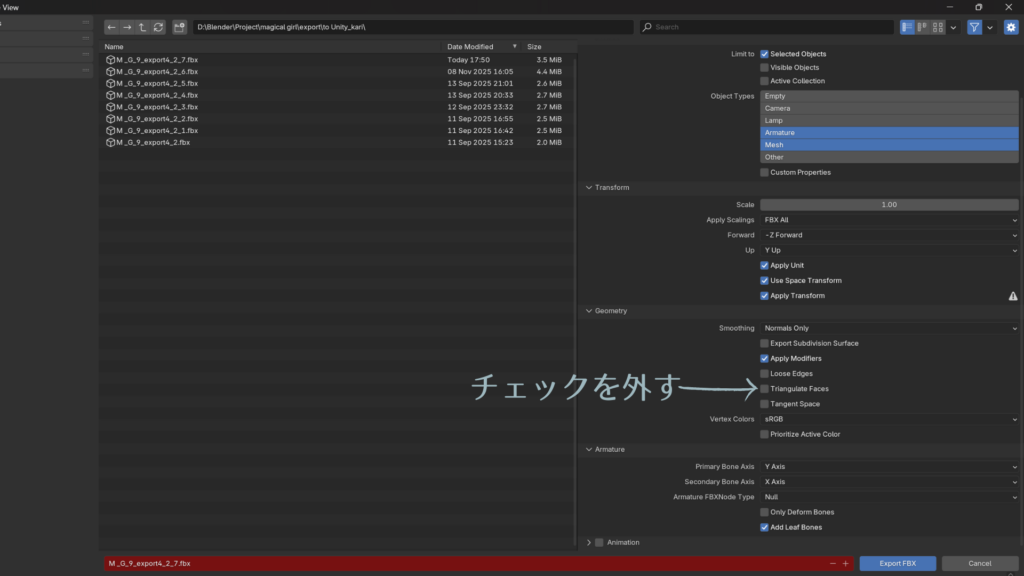
Task: Refresh the file list
Action: [x=158, y=27]
